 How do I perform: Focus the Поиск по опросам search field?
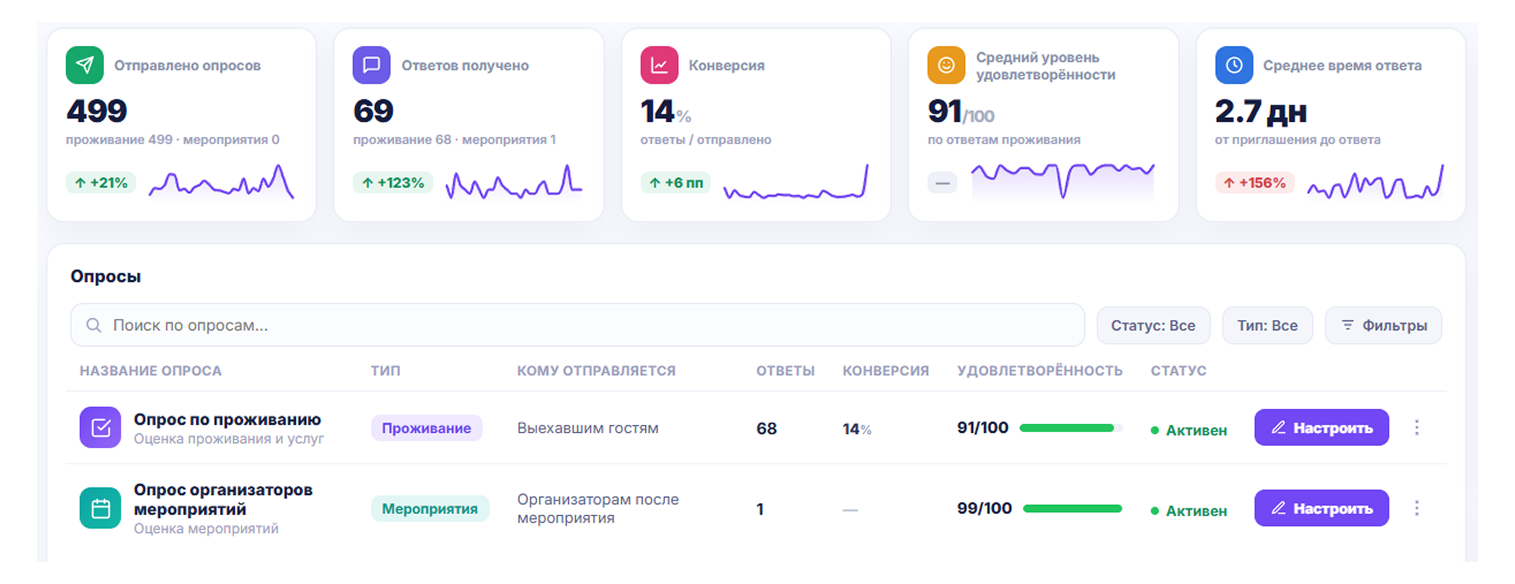577,325
